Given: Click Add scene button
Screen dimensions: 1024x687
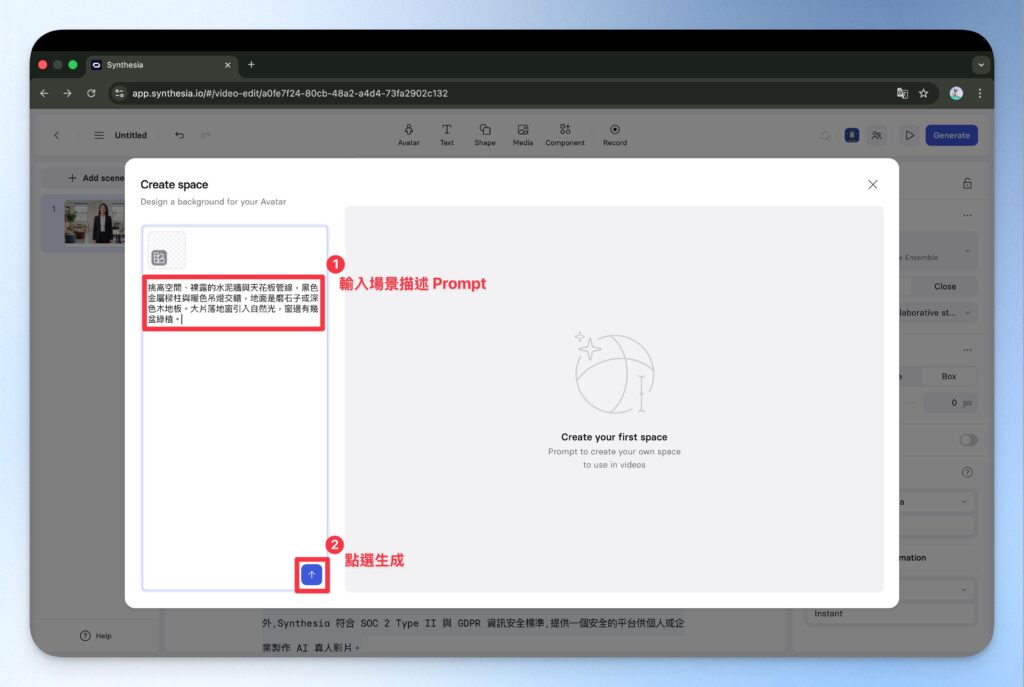Looking at the screenshot, I should pos(95,178).
